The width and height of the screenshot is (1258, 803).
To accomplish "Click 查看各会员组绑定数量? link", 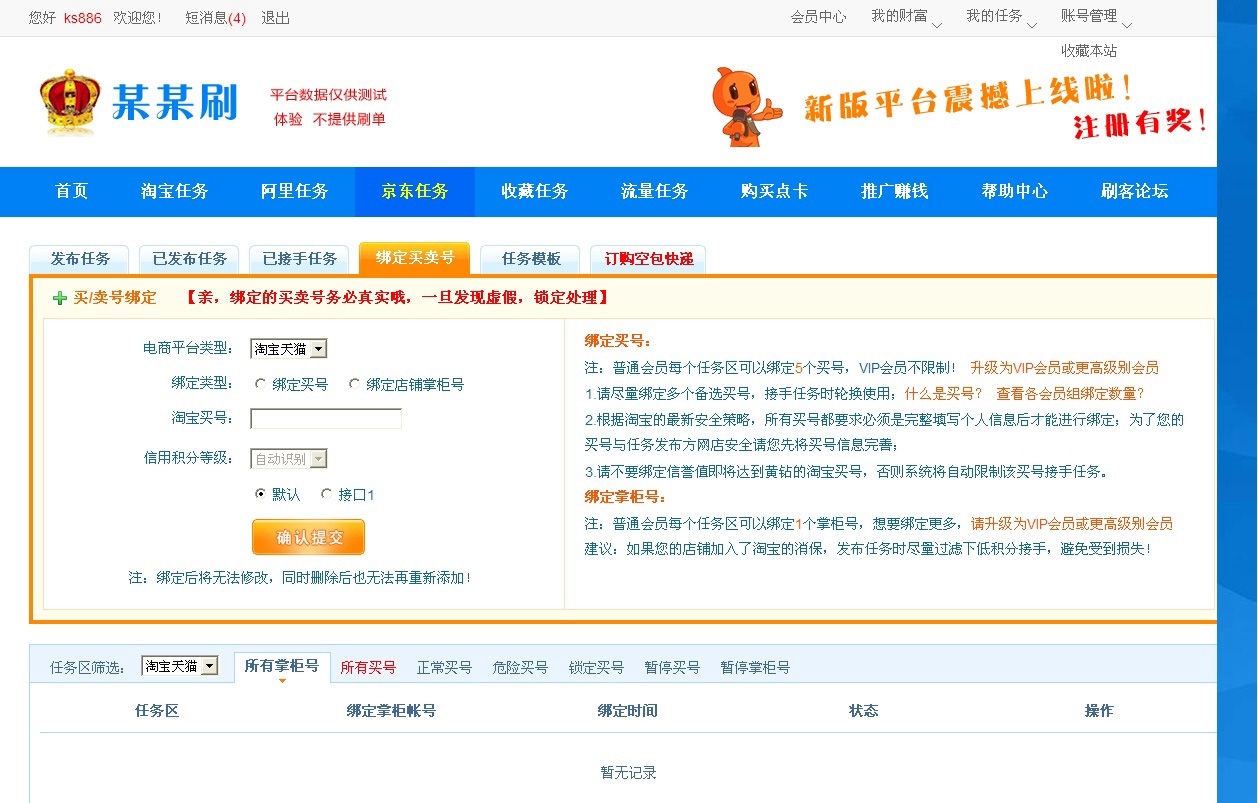I will pyautogui.click(x=1069, y=394).
